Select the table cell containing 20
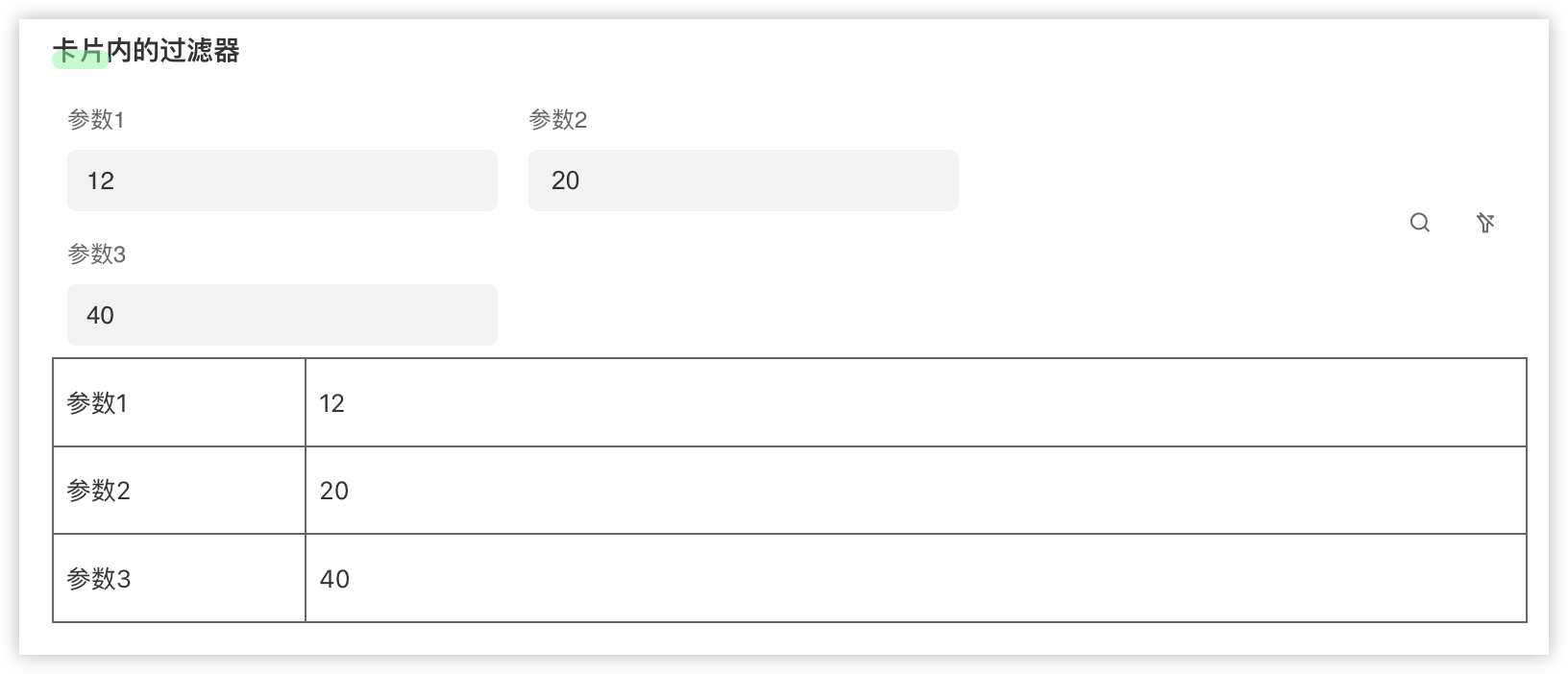Viewport: 1568px width, 674px height. coord(334,491)
